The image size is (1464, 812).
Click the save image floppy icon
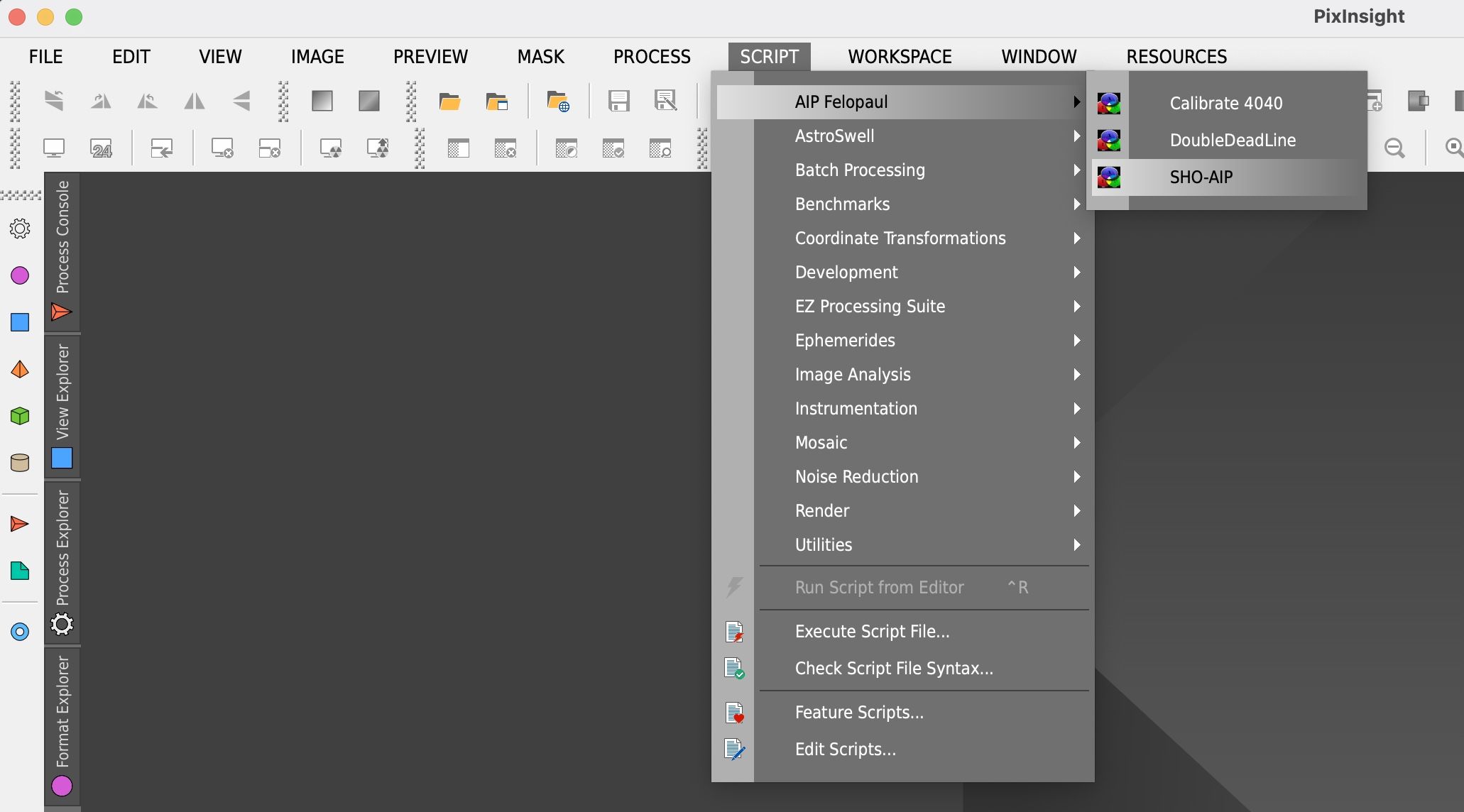(619, 101)
